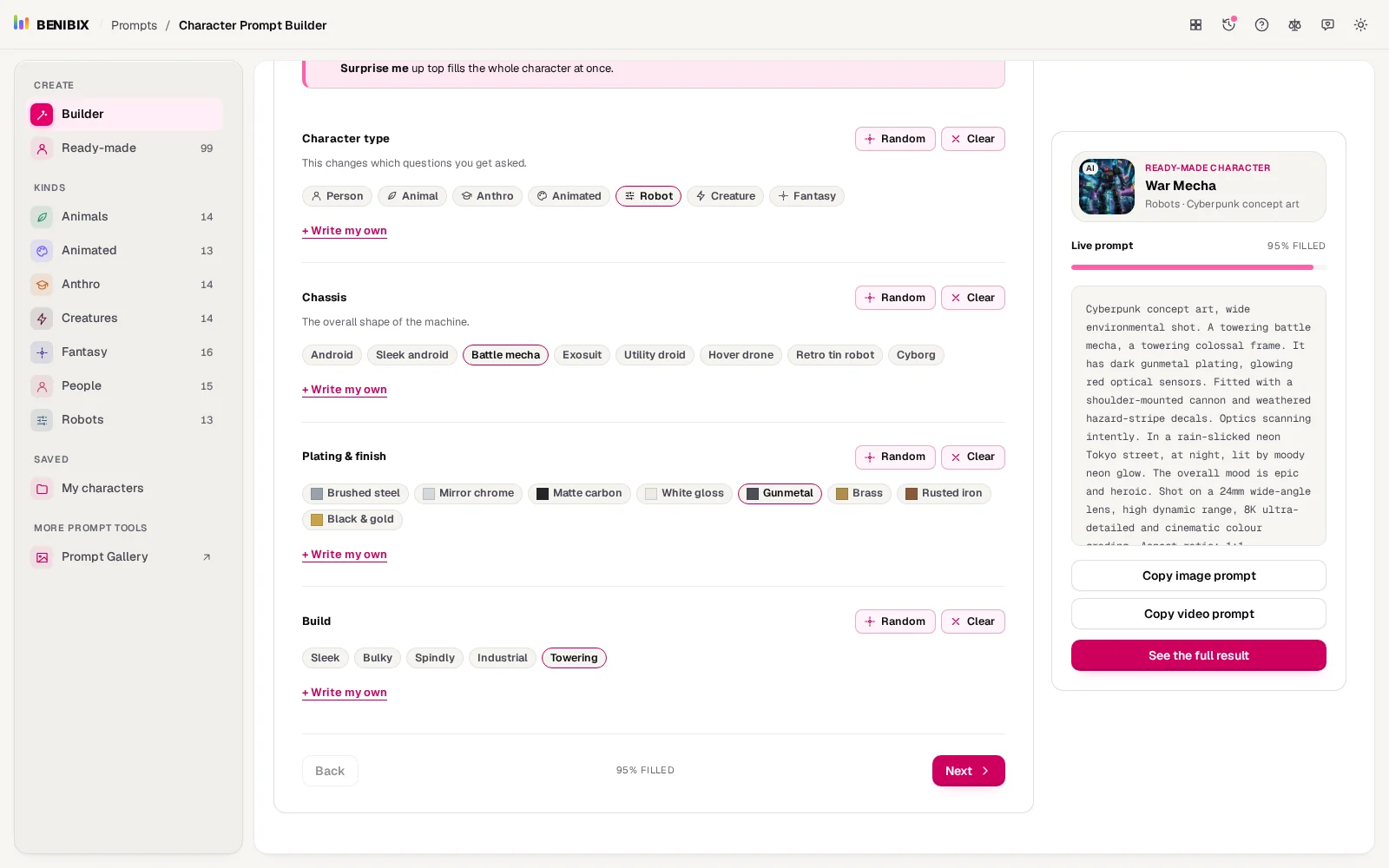
Task: Choose the Hover drone chassis option
Action: tap(741, 355)
